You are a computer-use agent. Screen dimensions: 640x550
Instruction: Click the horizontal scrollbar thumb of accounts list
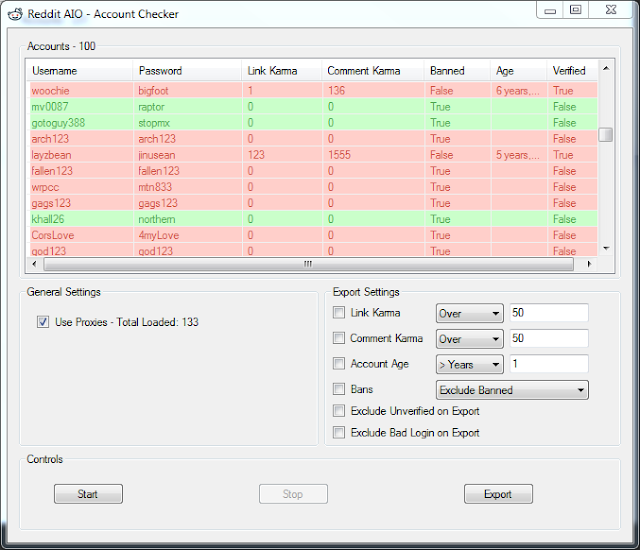click(308, 264)
